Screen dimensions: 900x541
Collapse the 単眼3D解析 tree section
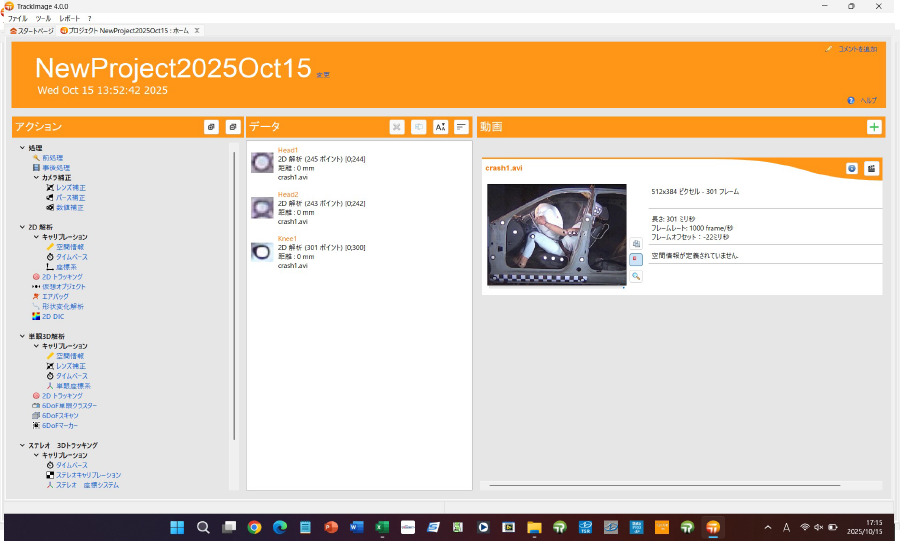pyautogui.click(x=23, y=336)
